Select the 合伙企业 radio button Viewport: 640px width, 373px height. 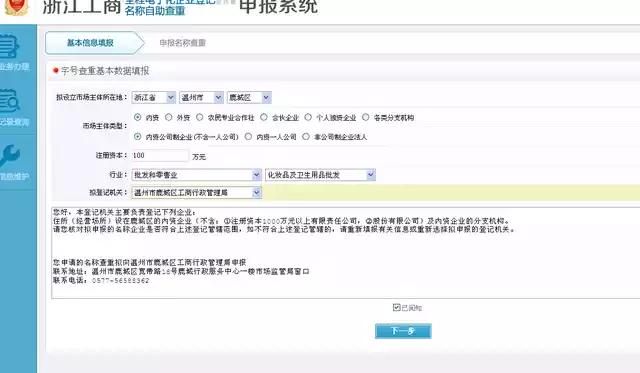(264, 118)
